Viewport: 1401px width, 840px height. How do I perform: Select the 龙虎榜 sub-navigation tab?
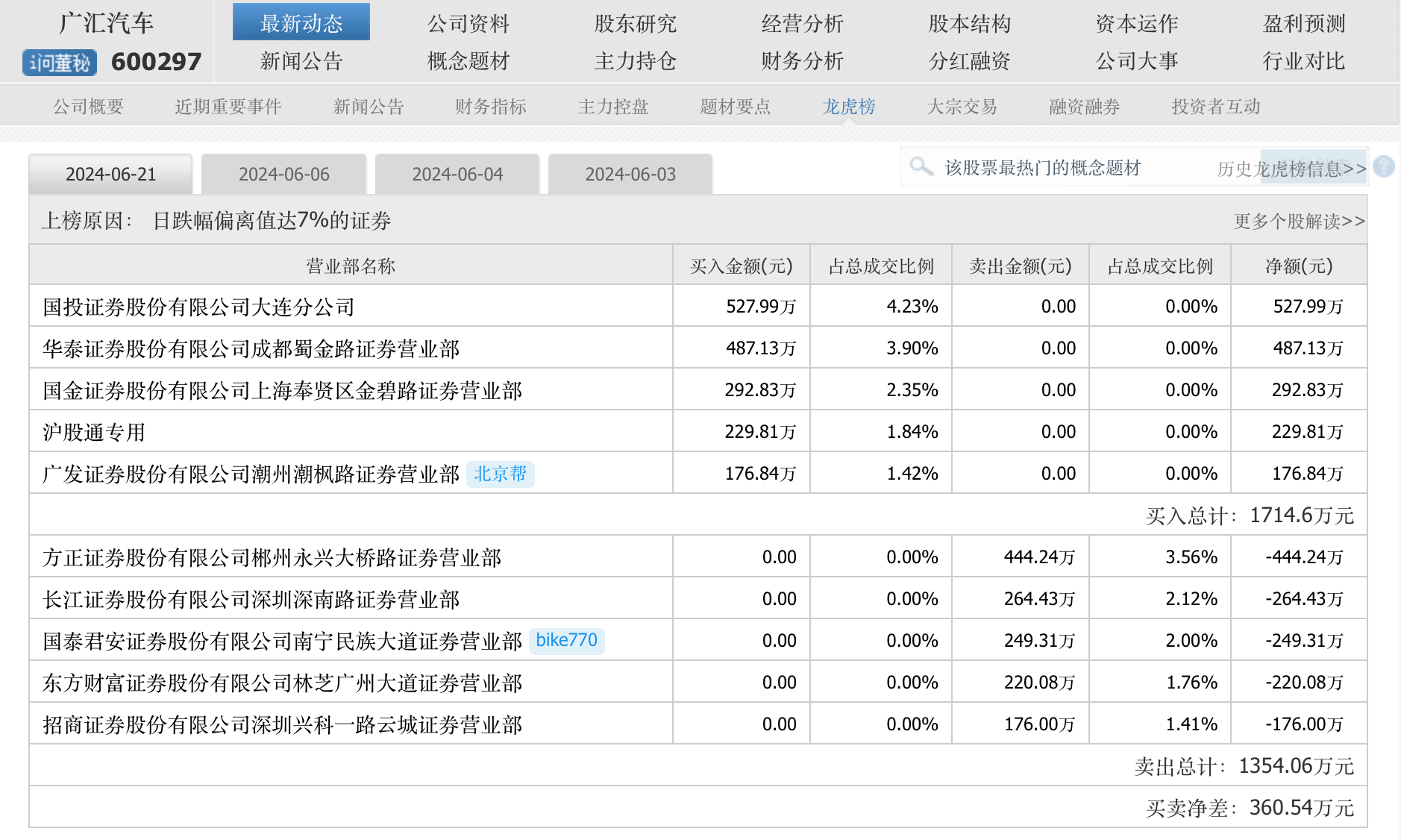click(x=848, y=107)
